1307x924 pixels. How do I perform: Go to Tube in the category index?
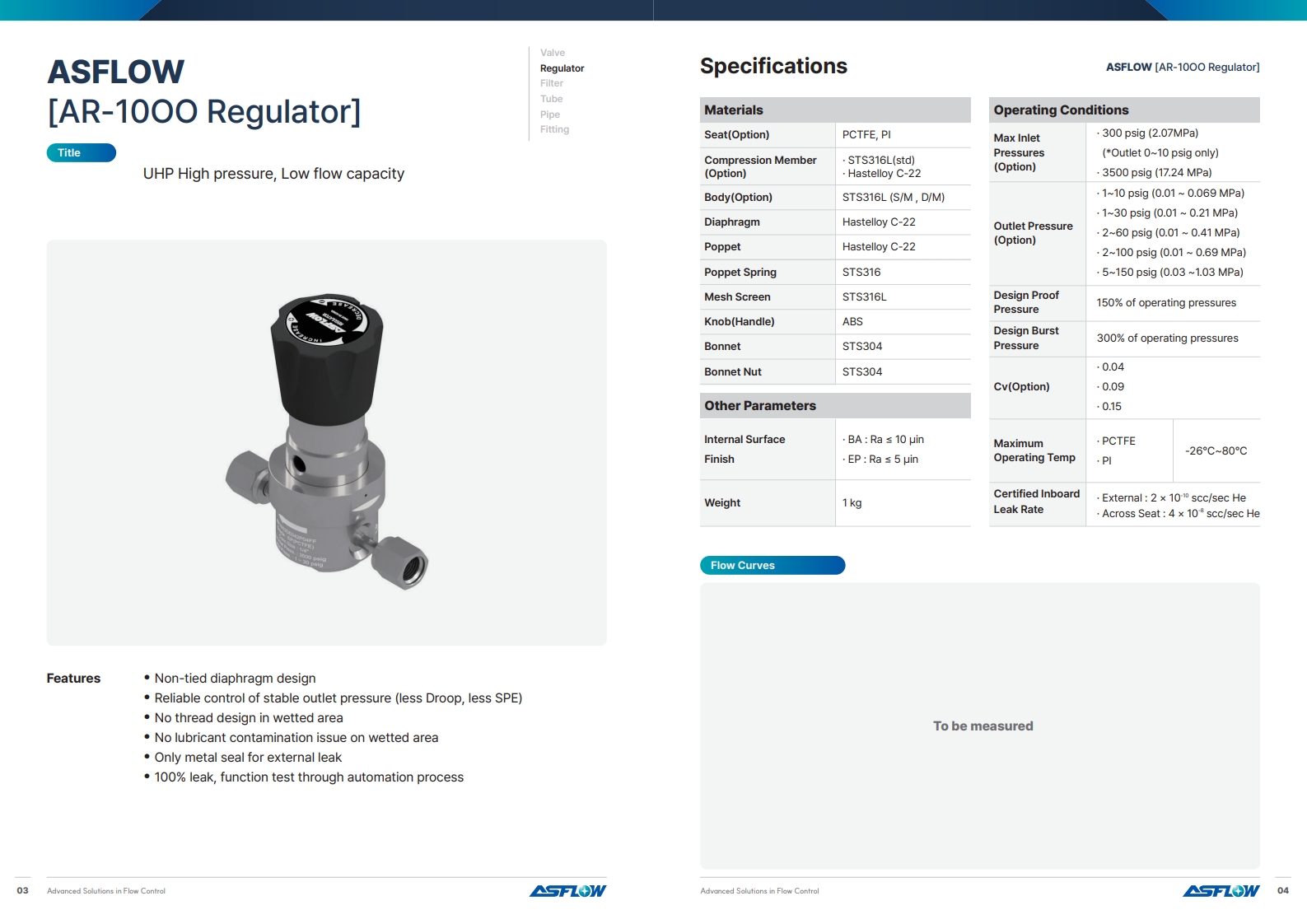point(551,99)
